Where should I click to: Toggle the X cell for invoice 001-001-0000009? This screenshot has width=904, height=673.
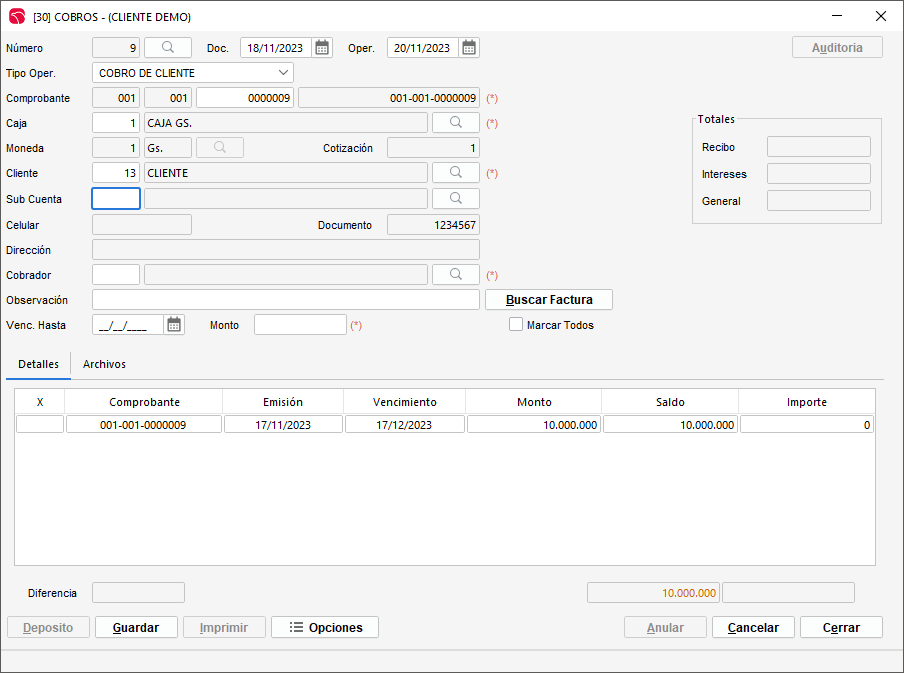tap(40, 424)
